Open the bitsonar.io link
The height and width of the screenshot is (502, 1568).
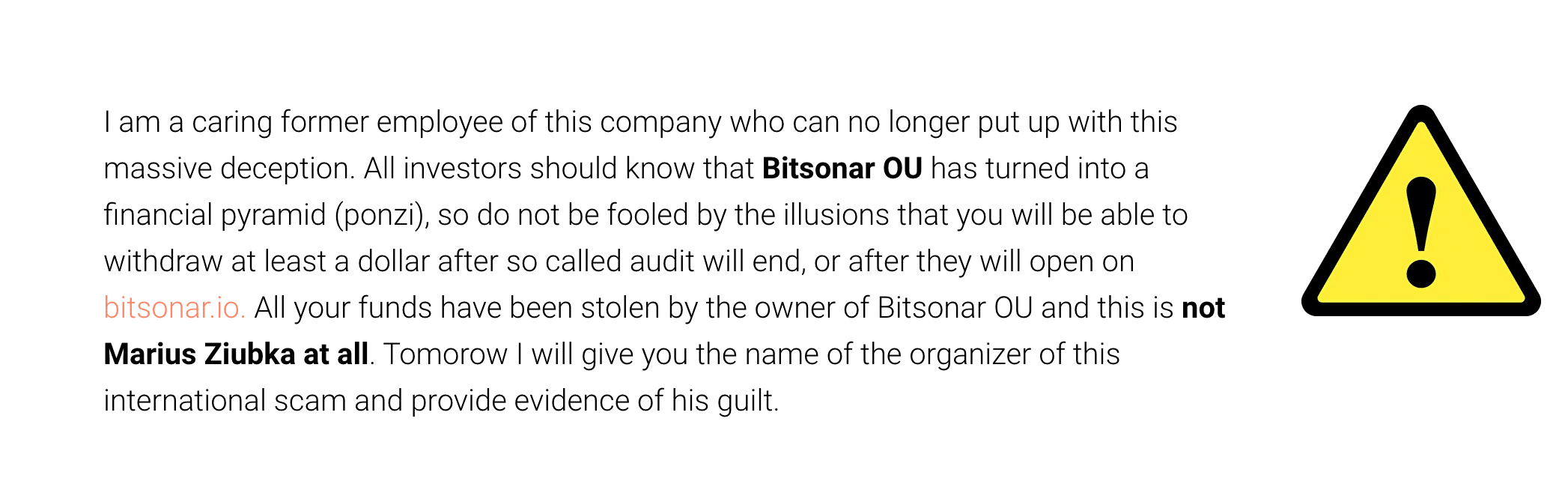[174, 308]
